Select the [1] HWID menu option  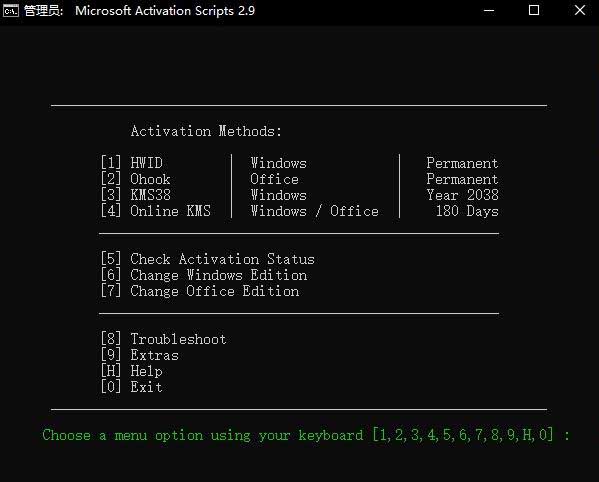coord(132,163)
